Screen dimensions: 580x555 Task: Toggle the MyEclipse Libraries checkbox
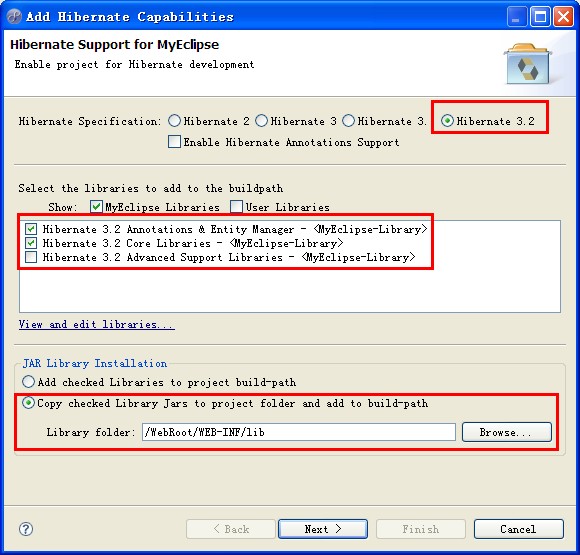tap(96, 206)
